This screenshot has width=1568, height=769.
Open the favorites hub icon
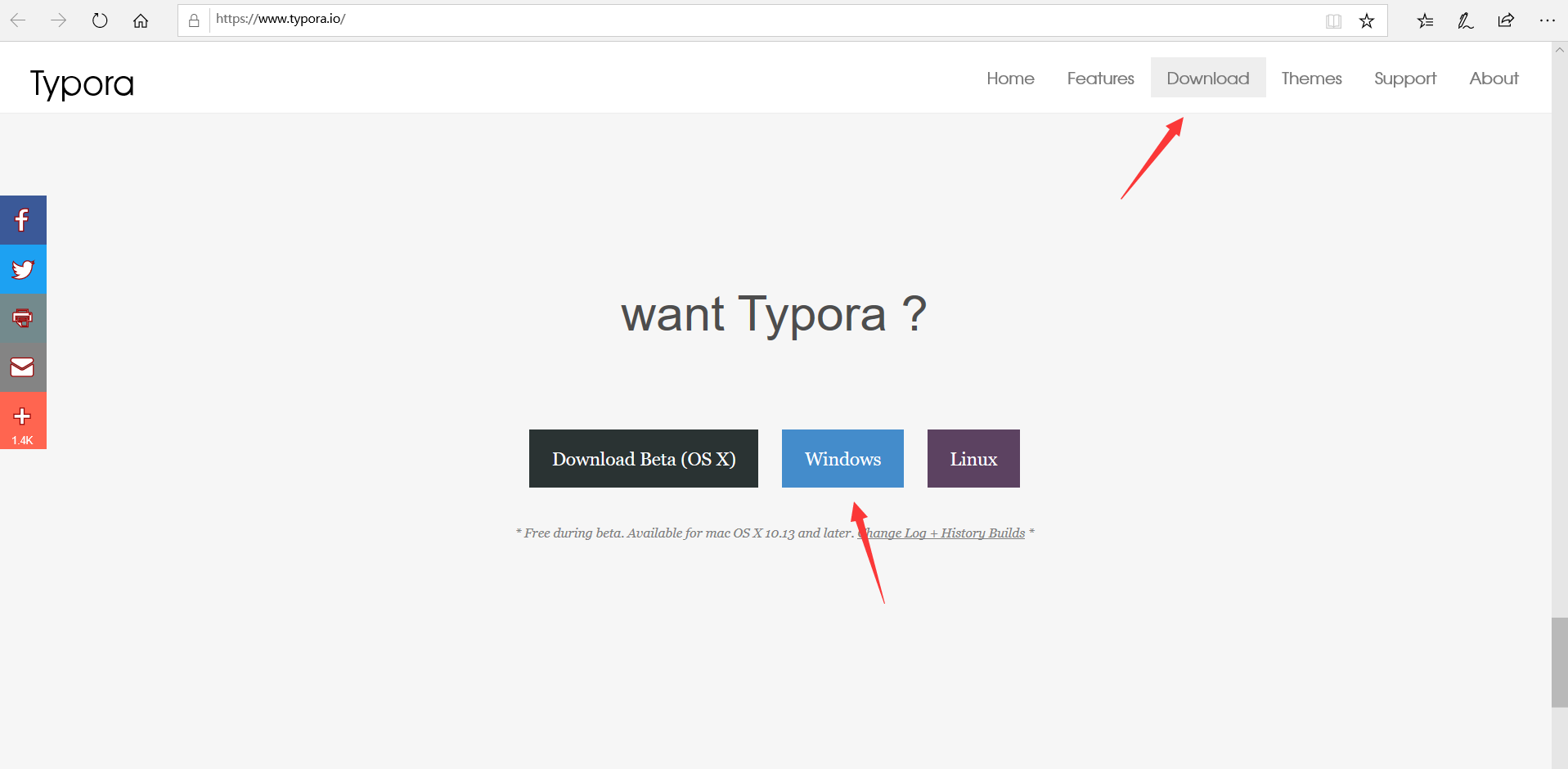[x=1425, y=21]
